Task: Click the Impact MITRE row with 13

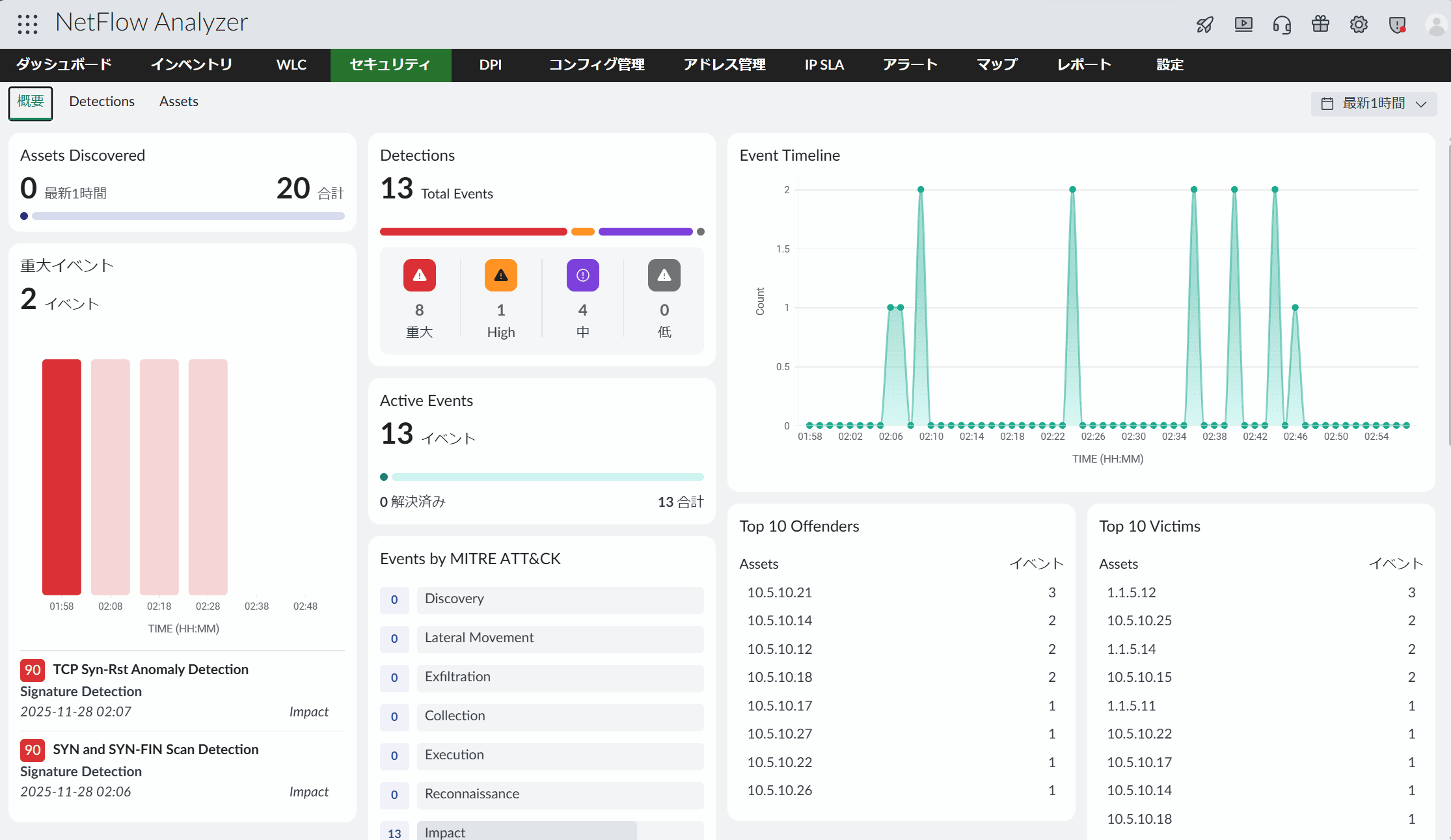Action: coord(542,832)
